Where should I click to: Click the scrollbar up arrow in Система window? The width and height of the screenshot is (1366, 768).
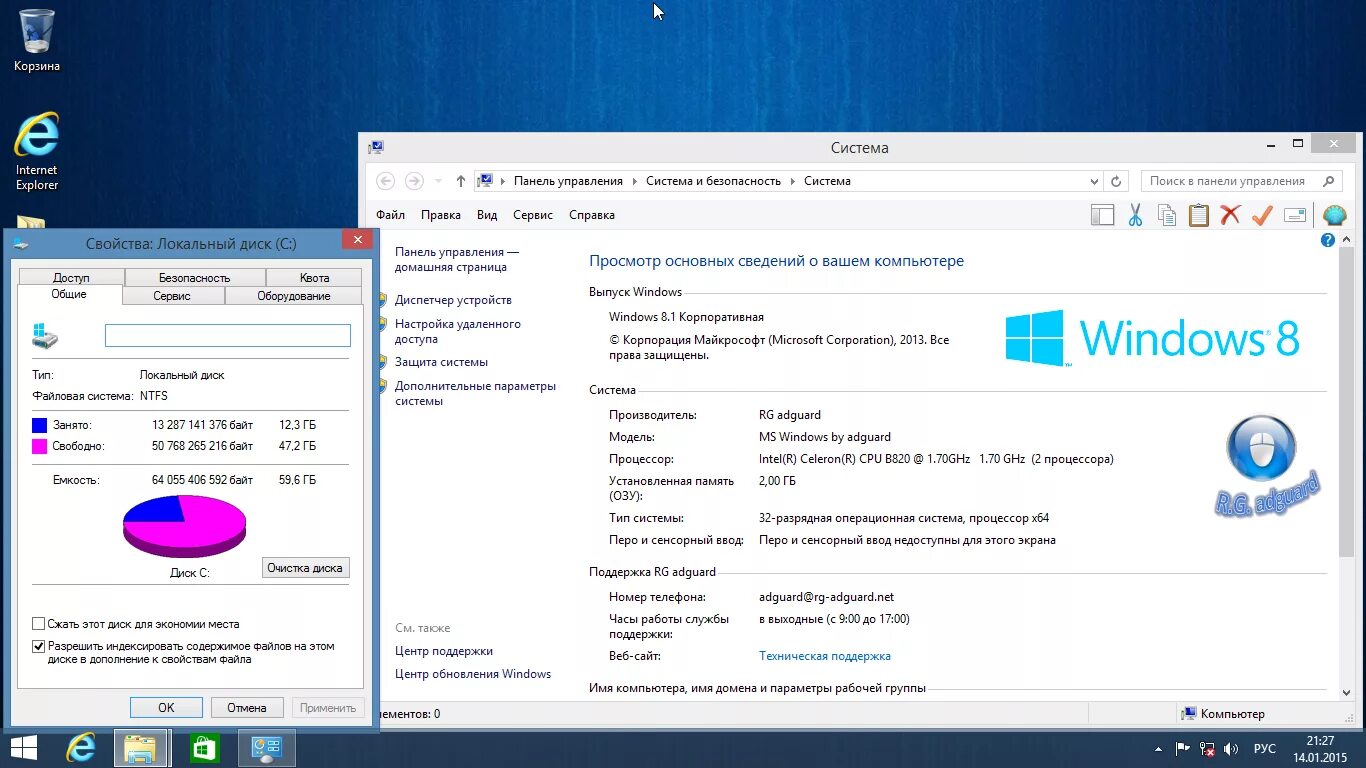pyautogui.click(x=1346, y=240)
